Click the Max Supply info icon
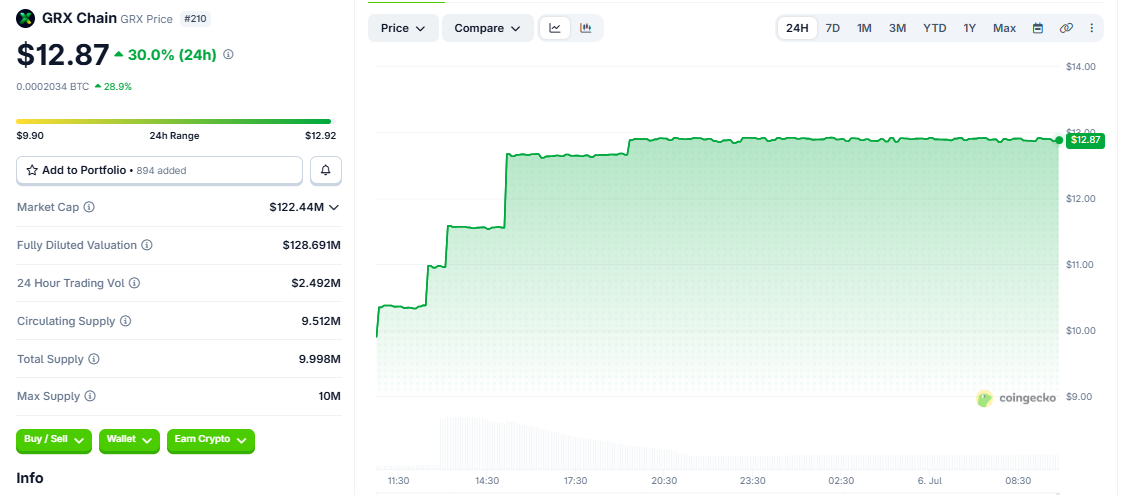This screenshot has width=1123, height=495. pos(90,396)
